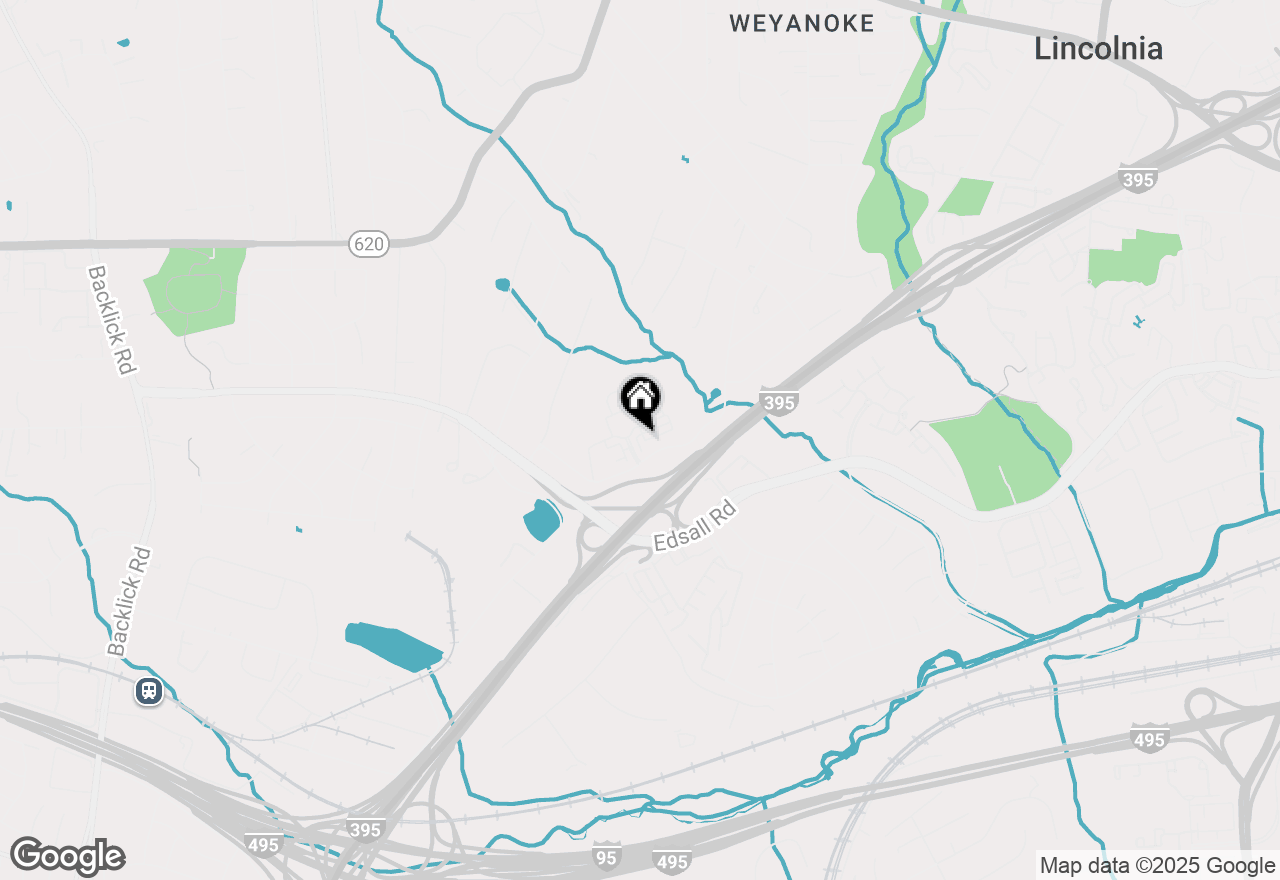Click the I-395 shield near Lincolnia
Screen dimensions: 1280x880
[1138, 178]
